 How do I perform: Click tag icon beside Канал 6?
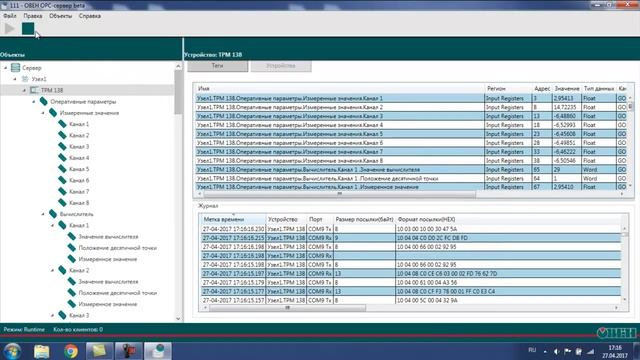point(62,180)
